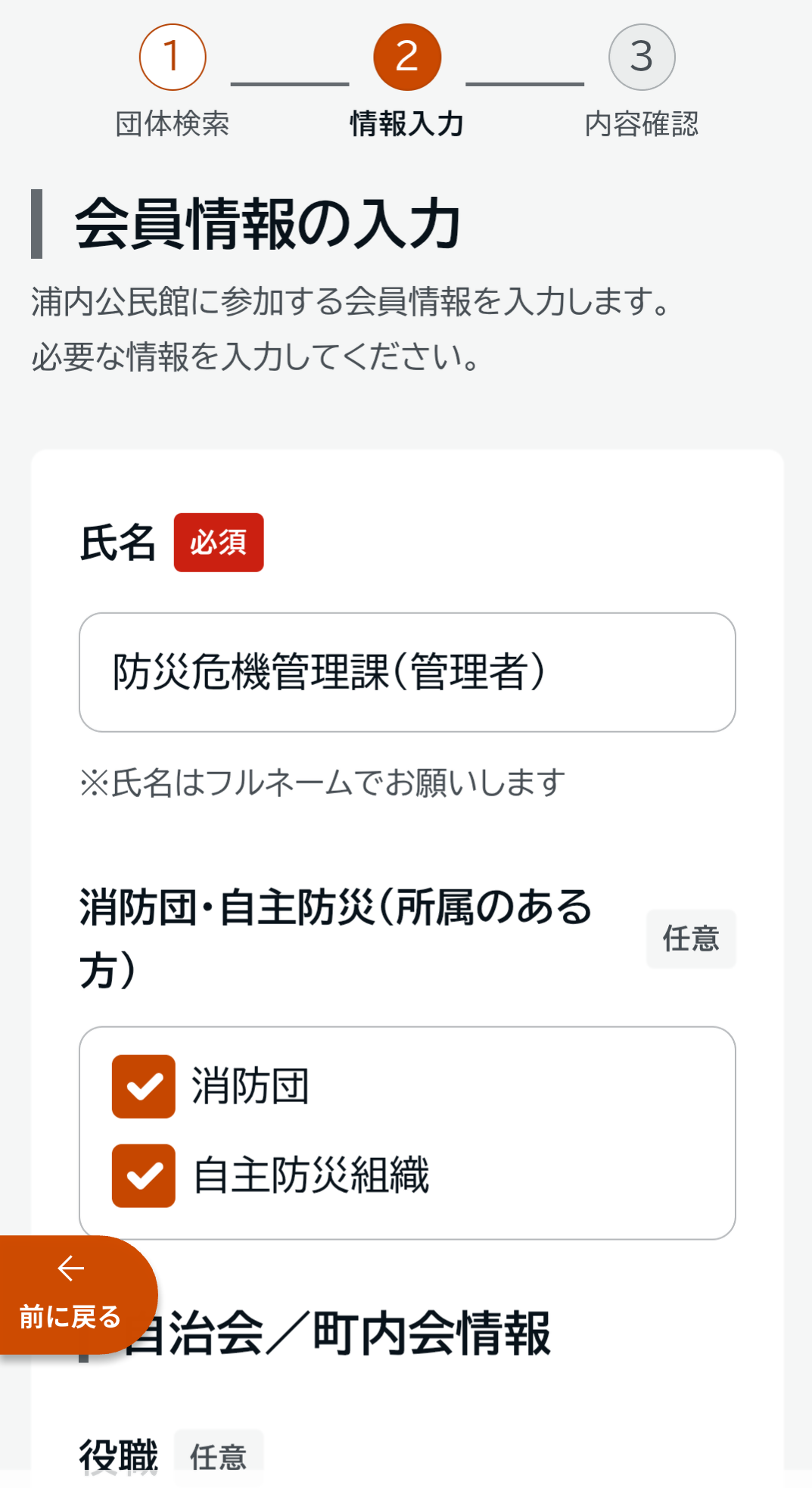Click the 任意 badge beside 消防団・自主防災

[691, 939]
